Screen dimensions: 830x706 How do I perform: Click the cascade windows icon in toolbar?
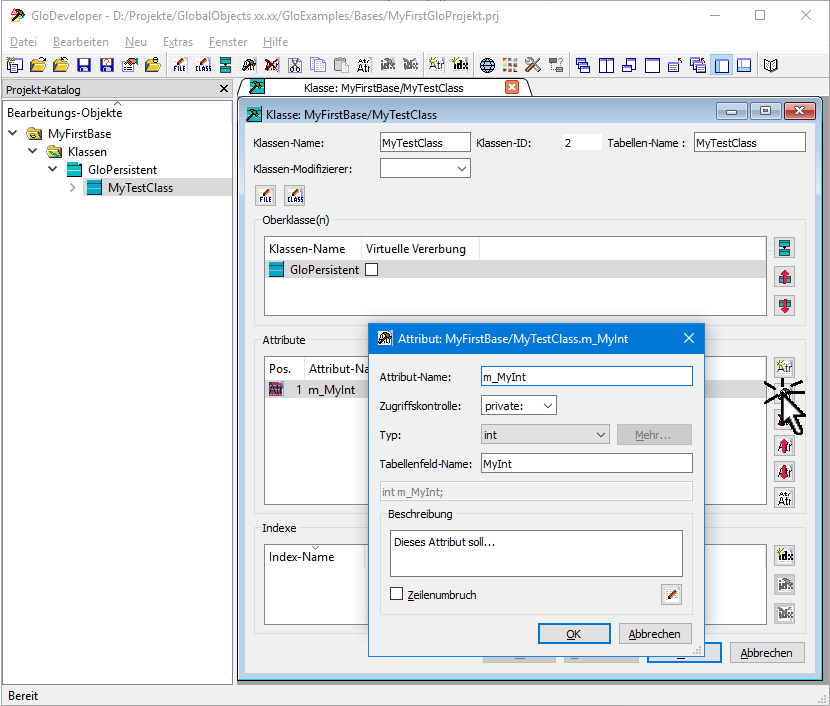coord(583,65)
